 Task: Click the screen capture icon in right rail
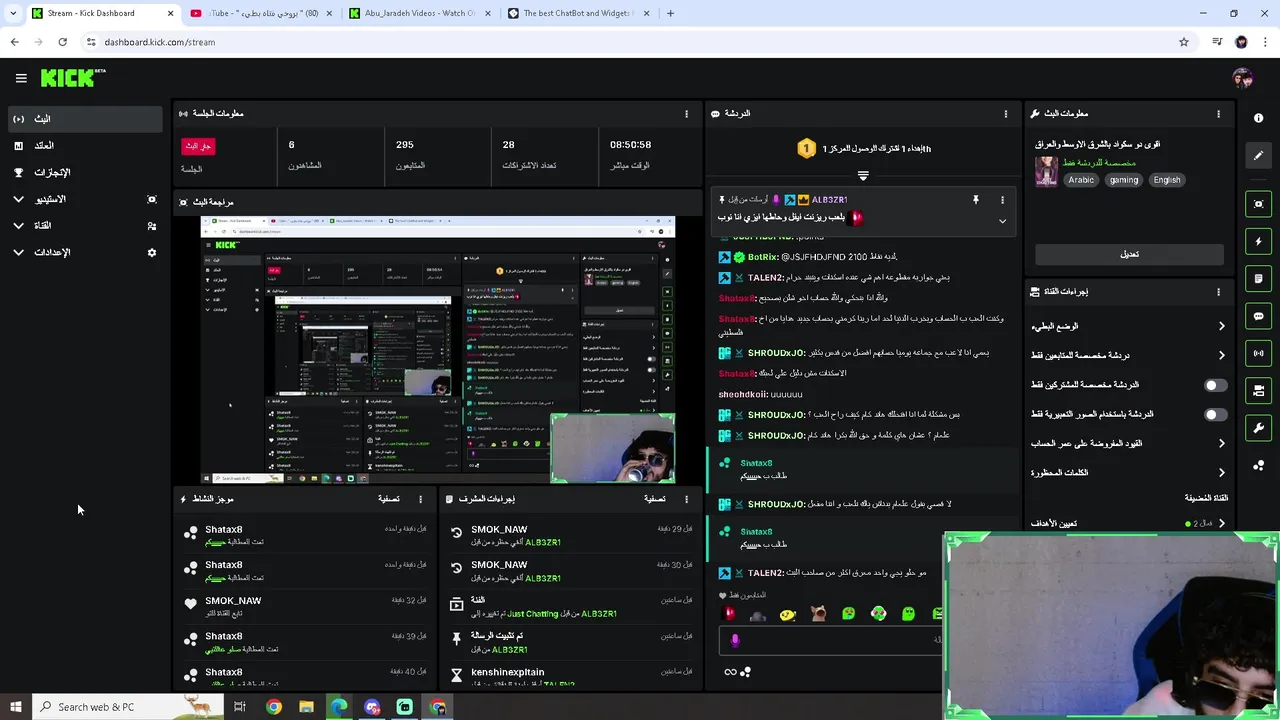pos(1258,204)
